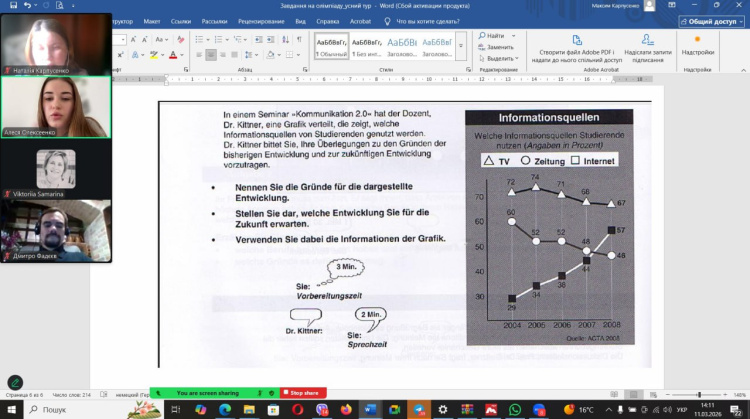Toggle center alignment
The height and width of the screenshot is (419, 750).
pyautogui.click(x=211, y=55)
